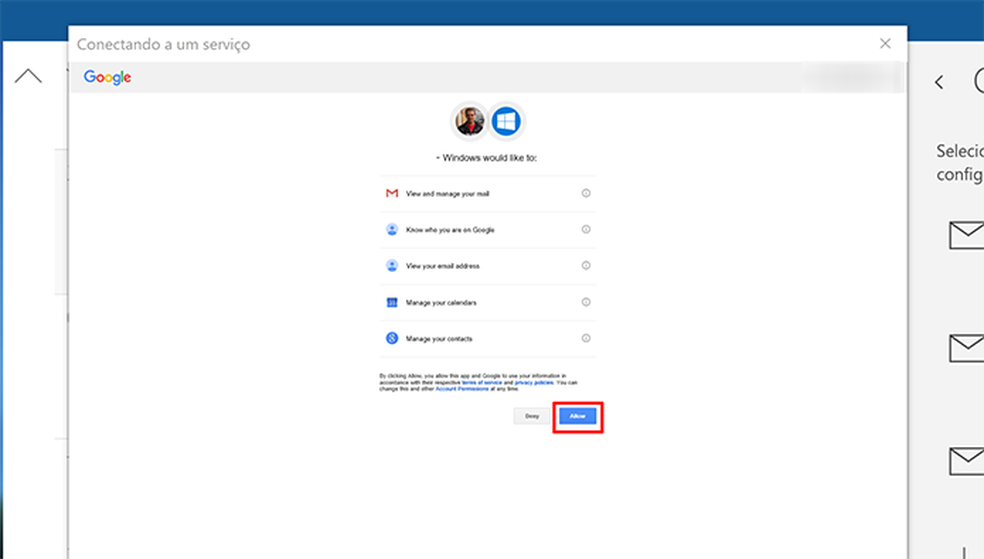Image resolution: width=984 pixels, height=559 pixels.
Task: Click the 'View your email address' text
Action: (442, 266)
